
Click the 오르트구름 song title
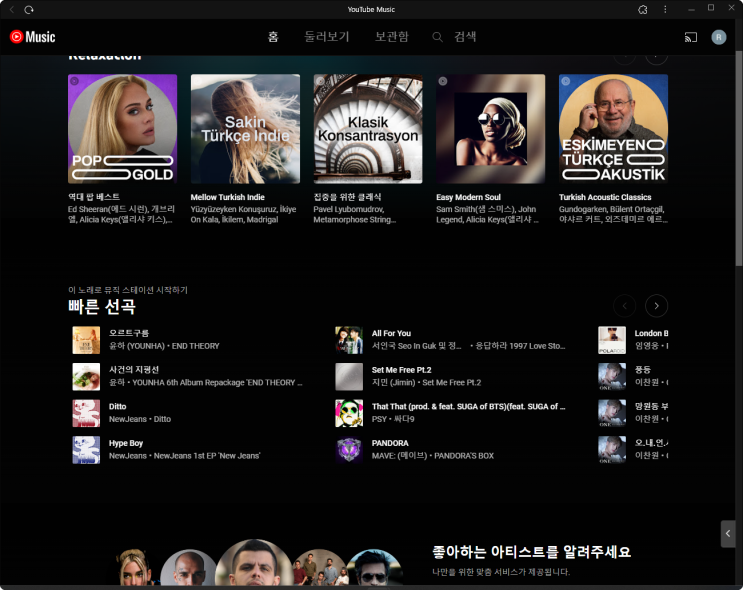[129, 333]
